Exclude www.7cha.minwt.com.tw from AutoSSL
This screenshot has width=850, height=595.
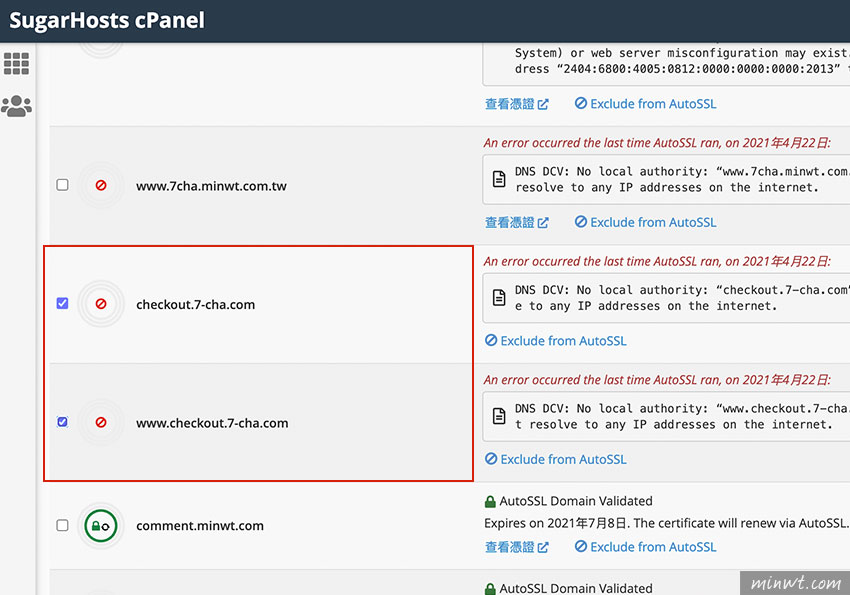pos(645,222)
